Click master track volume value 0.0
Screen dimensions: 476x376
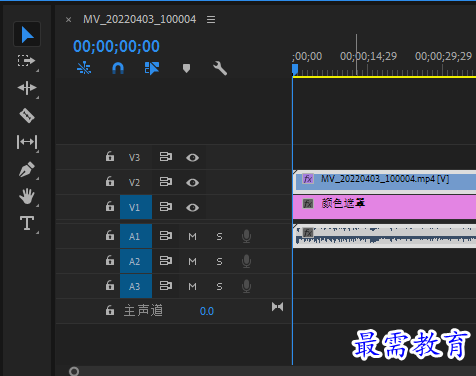pyautogui.click(x=207, y=311)
